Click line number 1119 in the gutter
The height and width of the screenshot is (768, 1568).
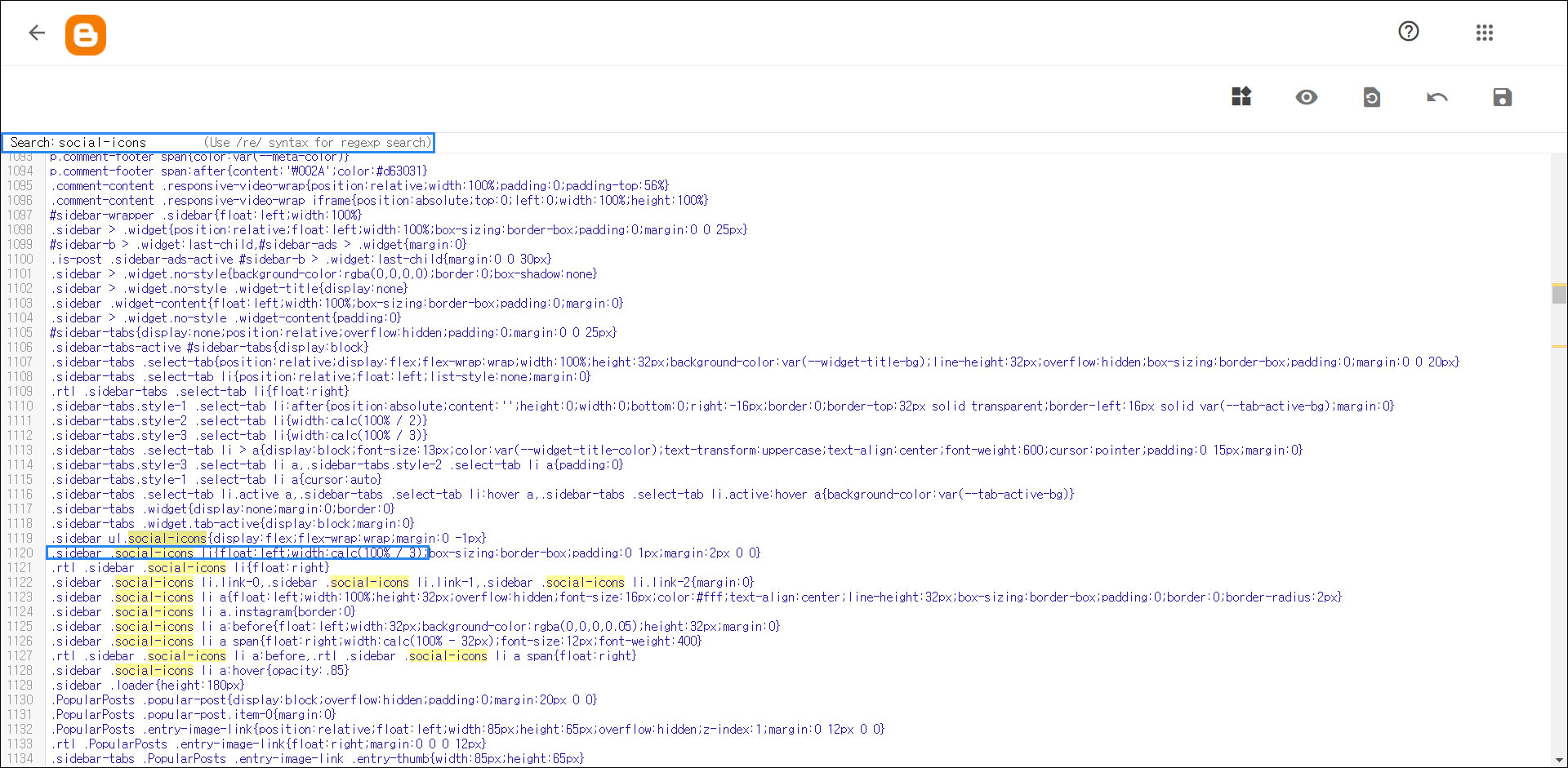point(20,538)
